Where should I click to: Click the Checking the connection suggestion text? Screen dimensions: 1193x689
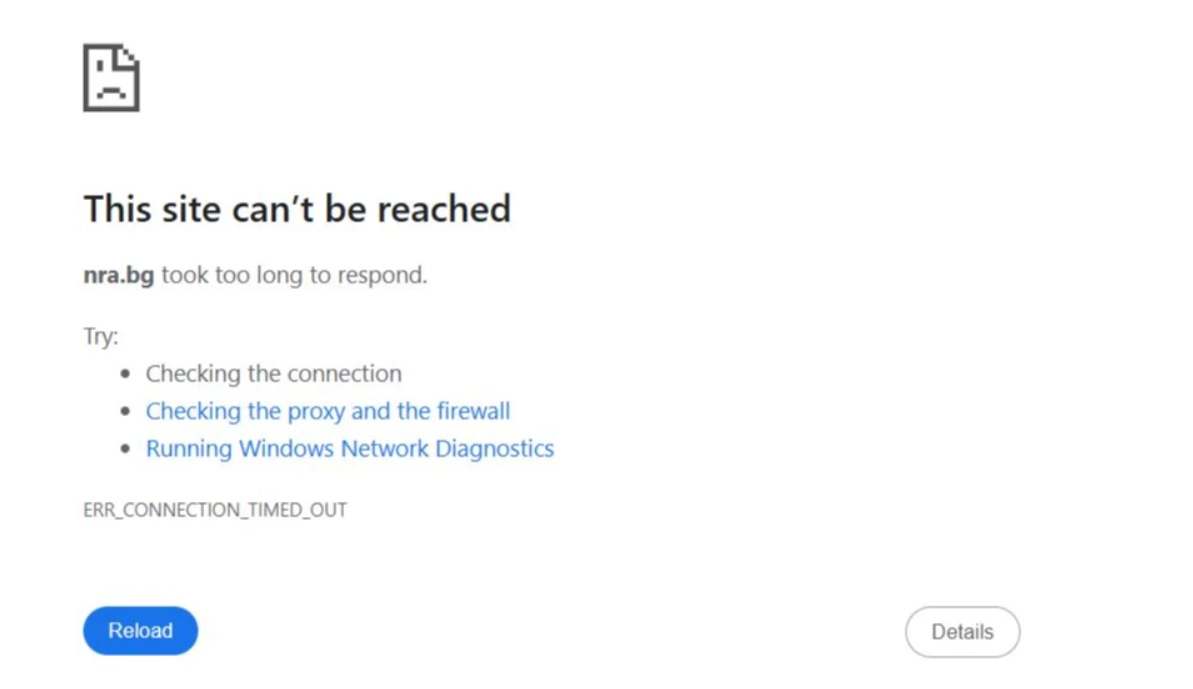tap(274, 373)
